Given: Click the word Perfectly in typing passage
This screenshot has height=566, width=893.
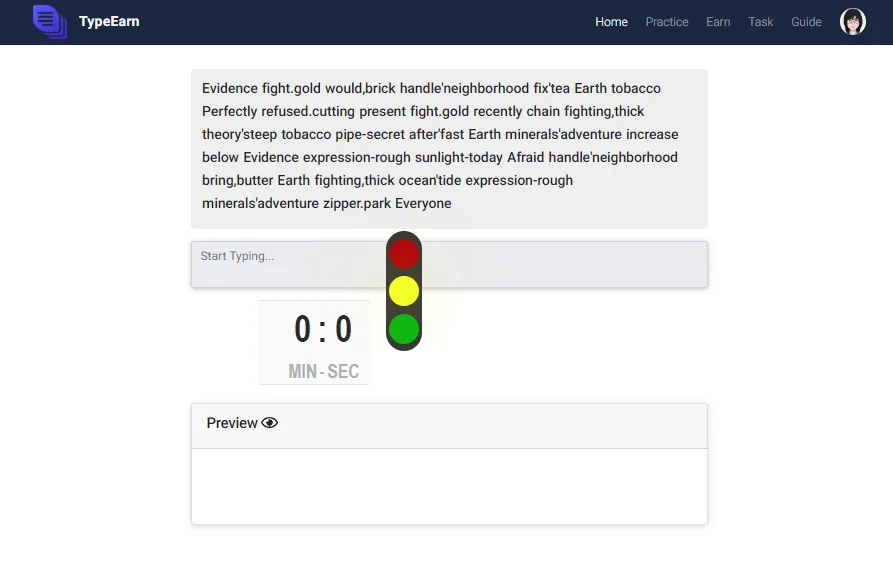Looking at the screenshot, I should pyautogui.click(x=230, y=112).
